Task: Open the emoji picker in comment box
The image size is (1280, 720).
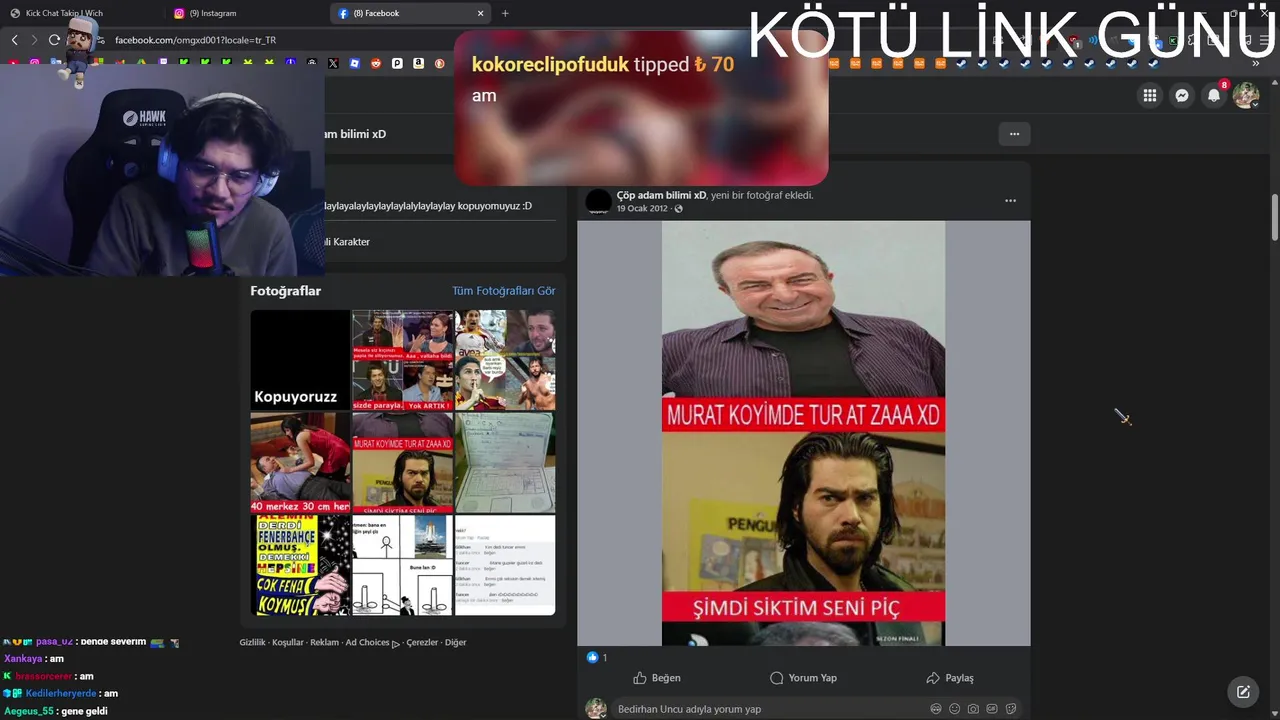Action: (x=955, y=709)
